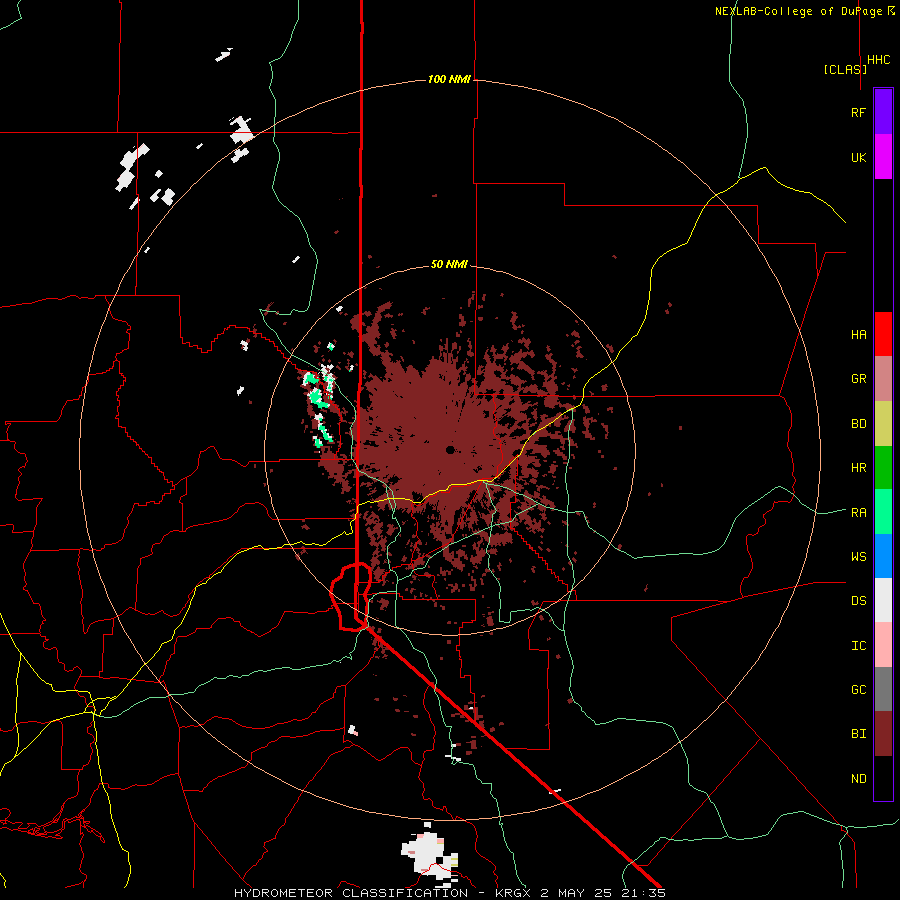Click the 'NEXLAB-College of DuPage' credit text

[800, 11]
